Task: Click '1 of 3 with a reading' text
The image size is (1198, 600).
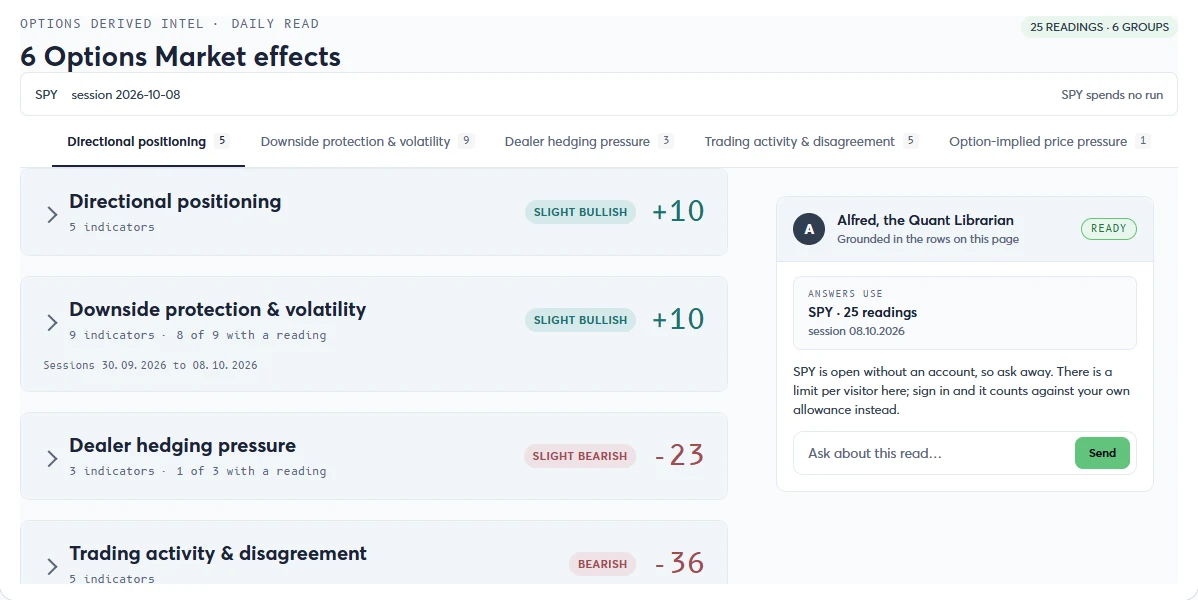Action: pos(251,471)
